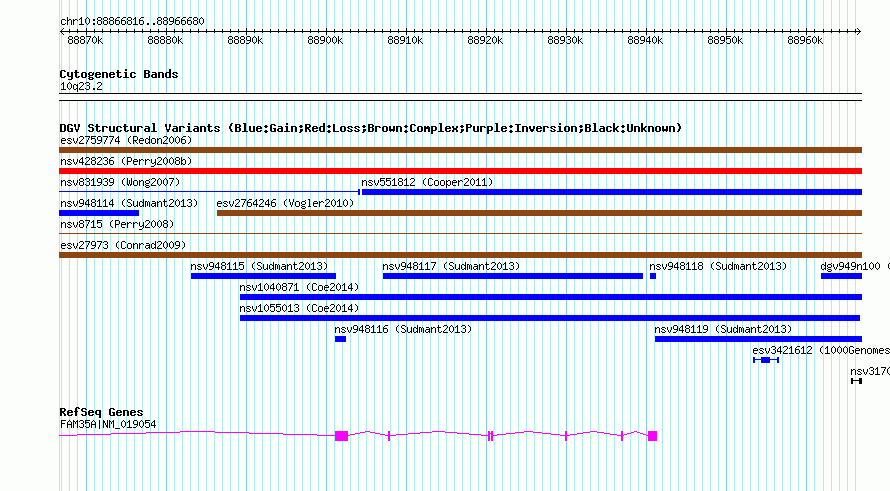This screenshot has width=890, height=491.
Task: Open the nsv948118 (Sudmant2013) text label
Action: (718, 266)
